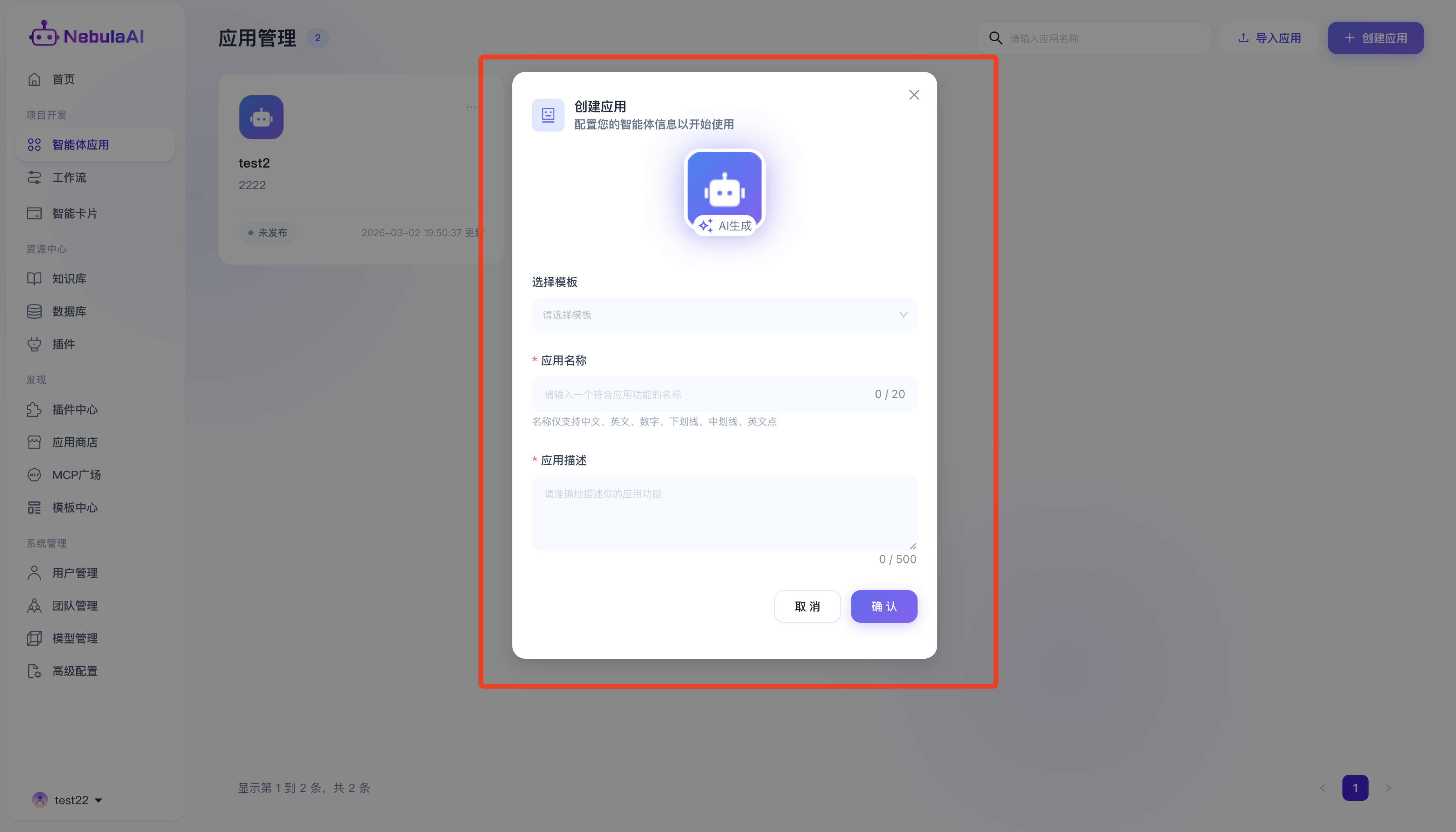The width and height of the screenshot is (1456, 832).
Task: Expand the 请选择模板 template dropdown
Action: tap(724, 315)
